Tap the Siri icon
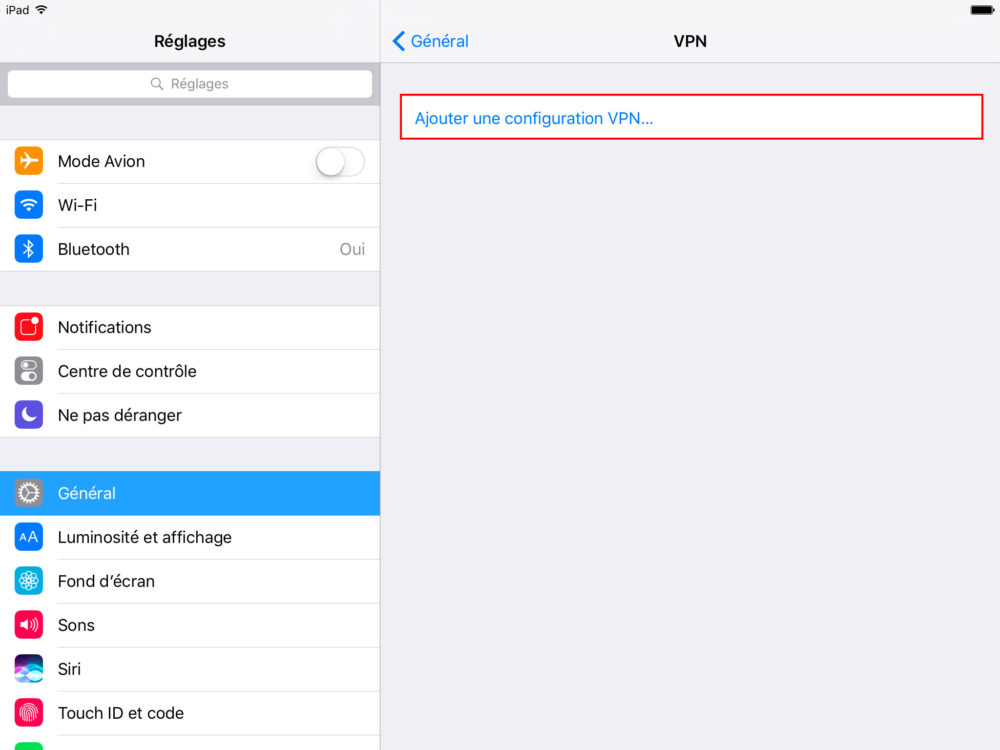Viewport: 1000px width, 750px height. (x=29, y=669)
